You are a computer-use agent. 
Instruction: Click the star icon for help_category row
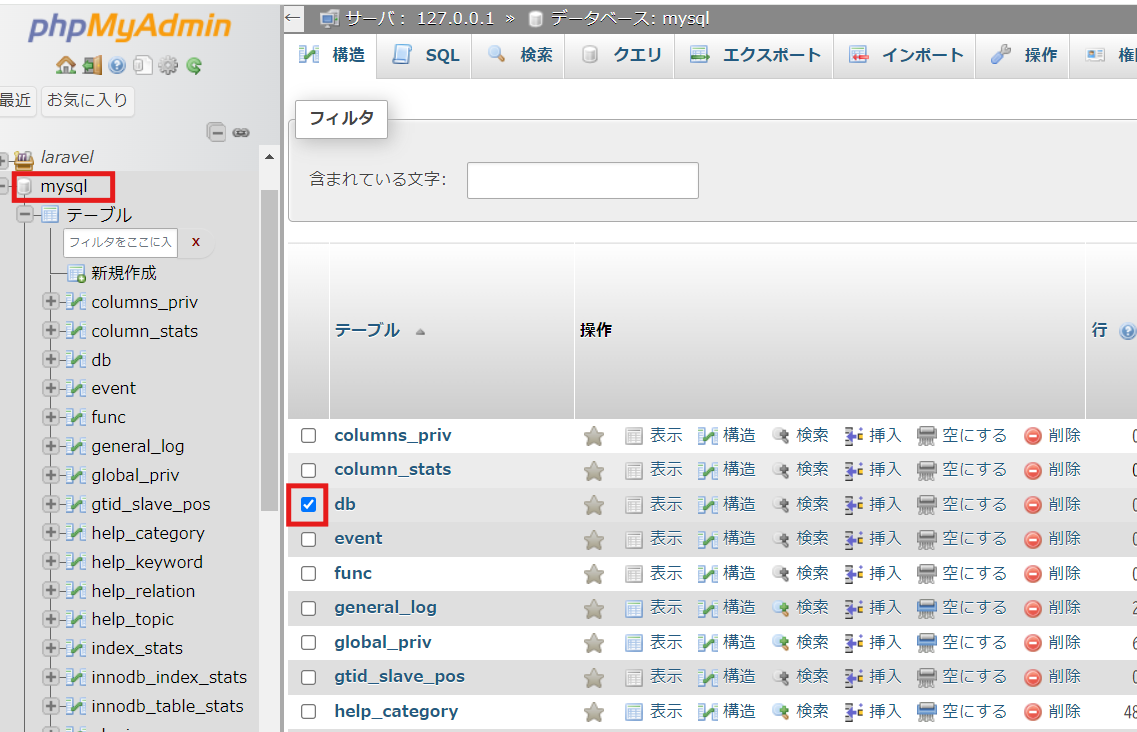click(594, 712)
